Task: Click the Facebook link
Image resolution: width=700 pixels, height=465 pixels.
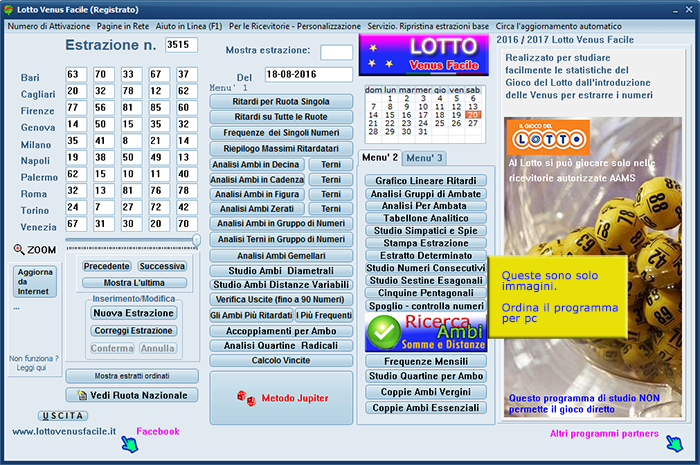Action: [158, 431]
